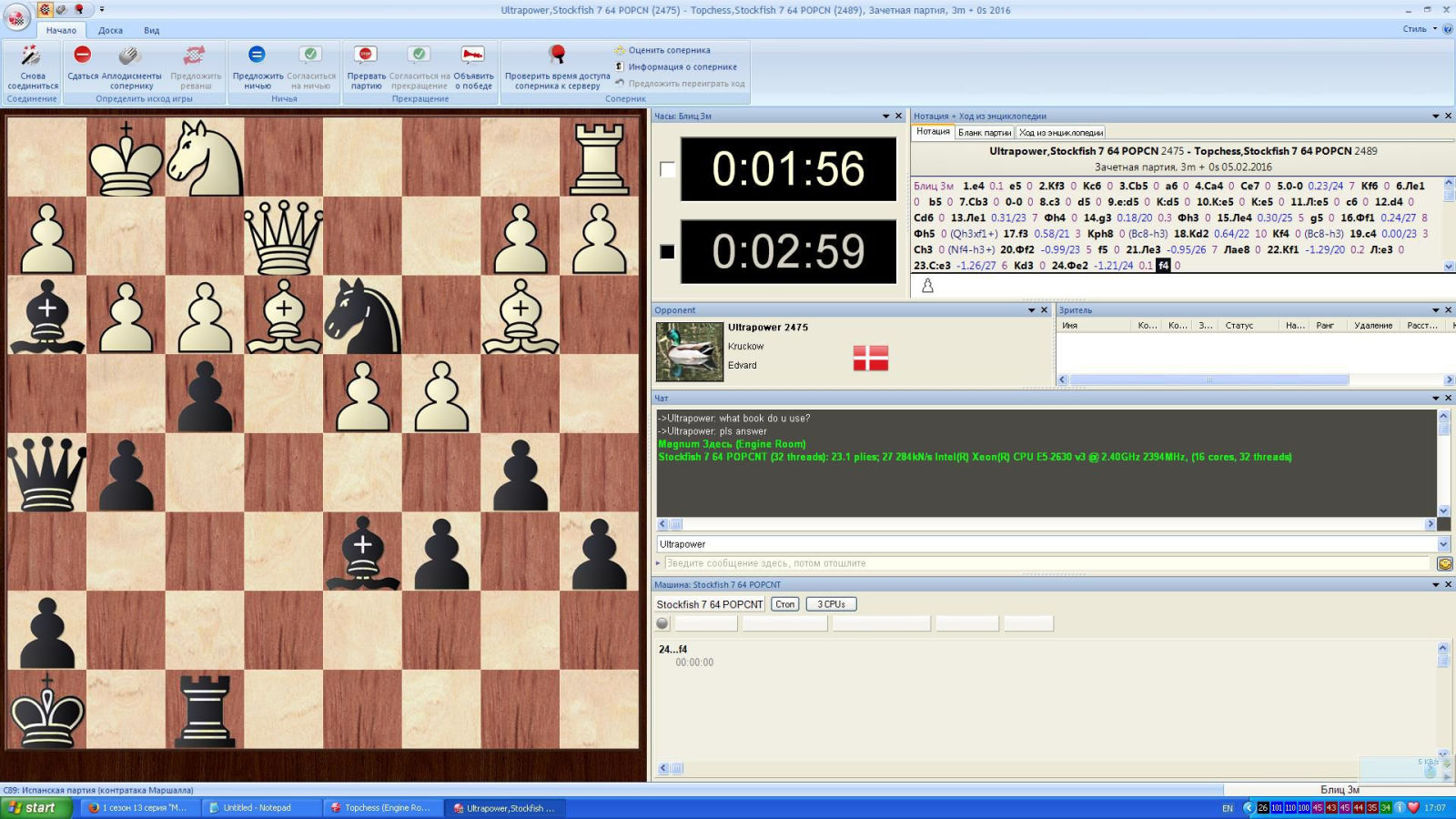Switch to the Доска ribbon tab
Image resolution: width=1456 pixels, height=819 pixels.
tap(110, 30)
